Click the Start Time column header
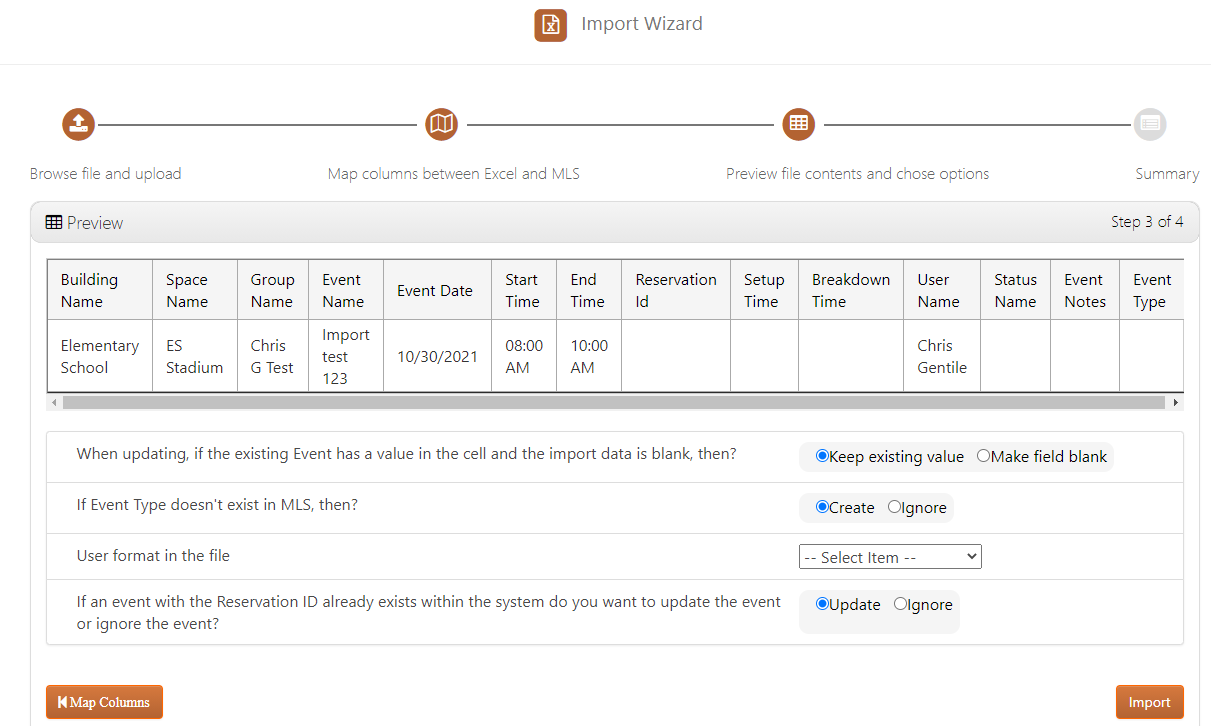 [x=524, y=290]
